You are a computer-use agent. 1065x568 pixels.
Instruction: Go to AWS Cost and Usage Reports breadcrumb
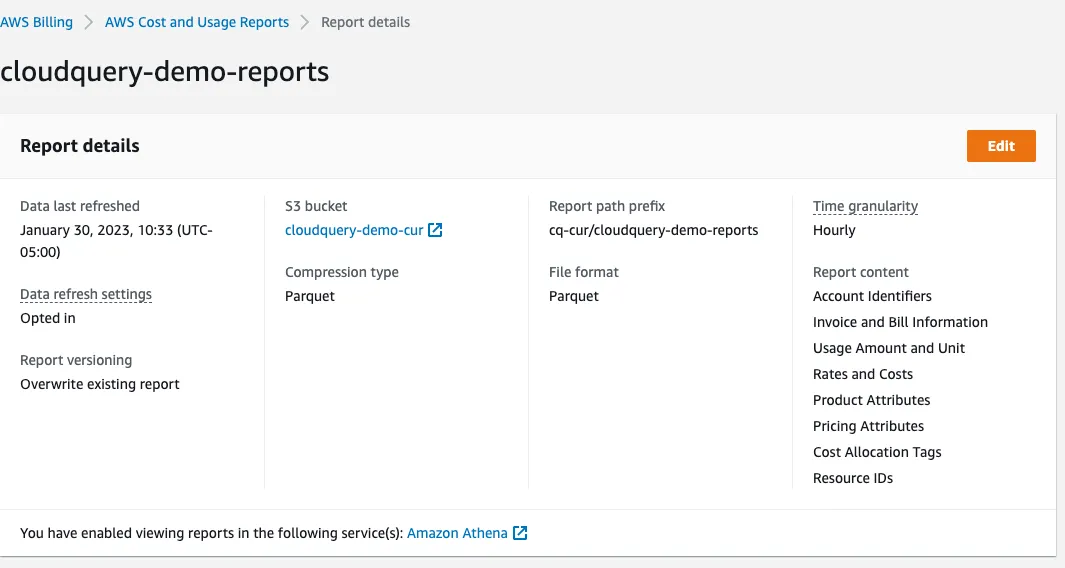click(x=197, y=22)
